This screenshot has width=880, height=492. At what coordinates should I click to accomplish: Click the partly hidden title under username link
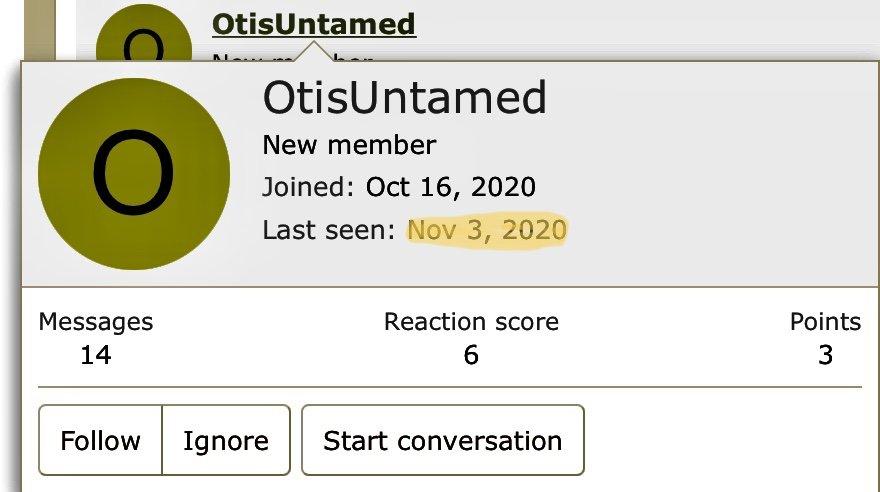[293, 58]
